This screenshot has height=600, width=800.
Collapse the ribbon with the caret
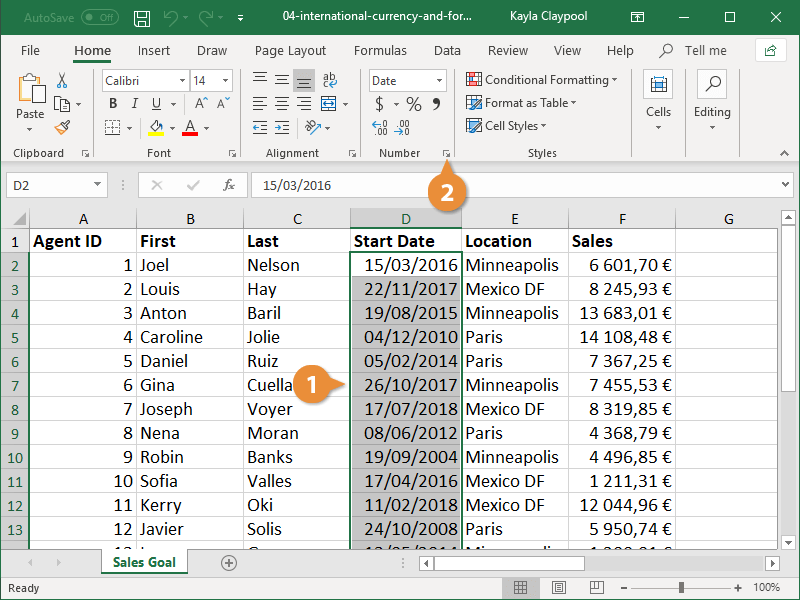click(x=784, y=153)
